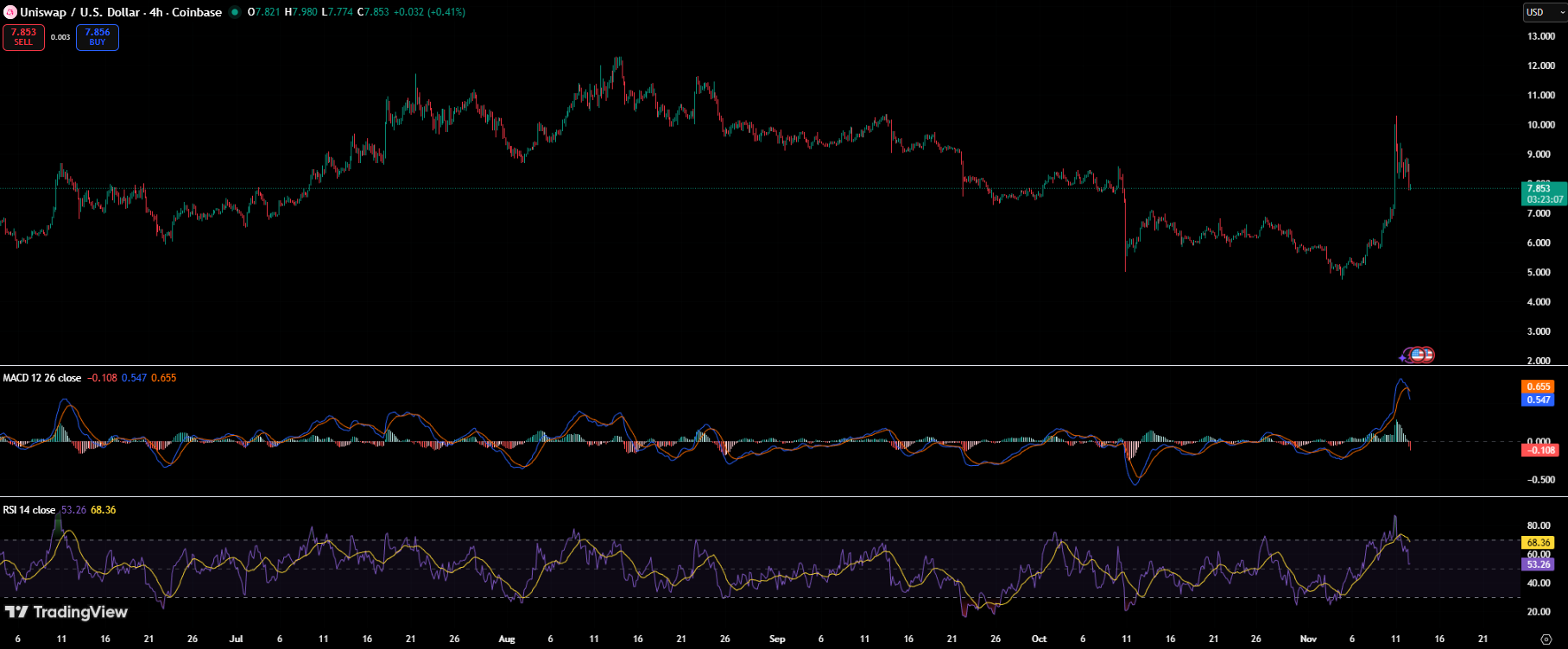Select the MACD 12 26 close indicator legend
Screen dimensions: 1568x649
pos(42,378)
